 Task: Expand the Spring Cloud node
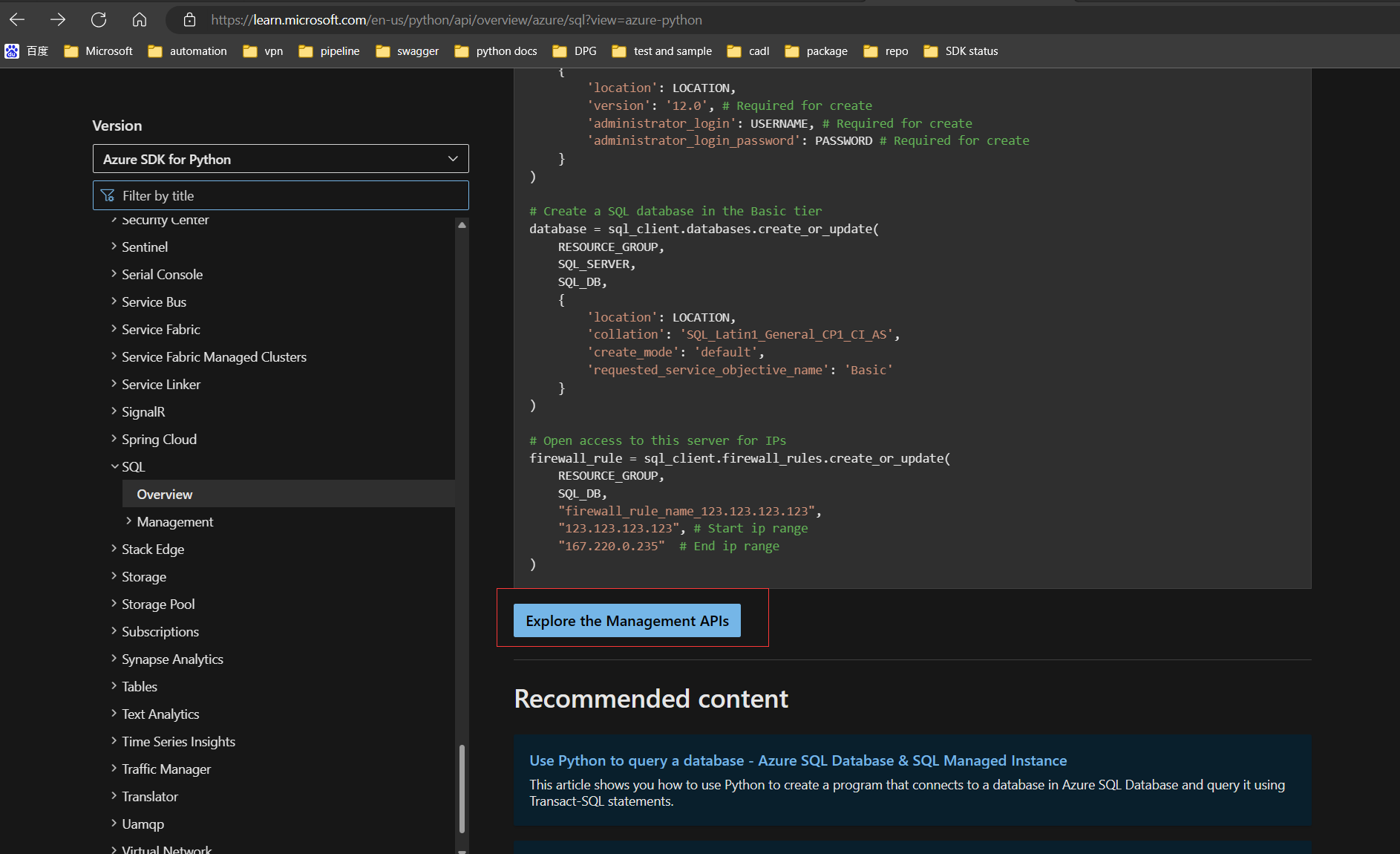(114, 438)
